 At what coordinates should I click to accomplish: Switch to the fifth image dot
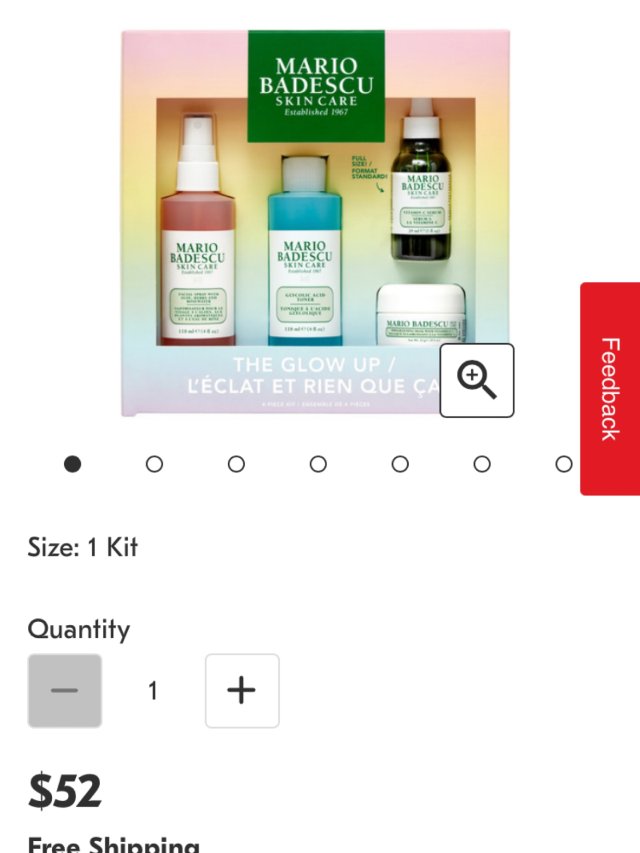point(400,464)
